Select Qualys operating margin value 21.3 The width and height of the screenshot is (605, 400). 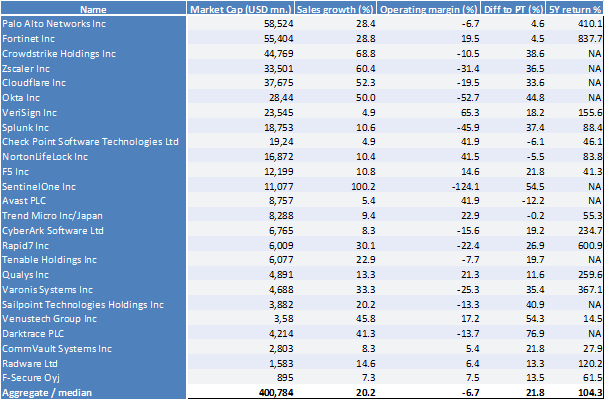tap(470, 275)
